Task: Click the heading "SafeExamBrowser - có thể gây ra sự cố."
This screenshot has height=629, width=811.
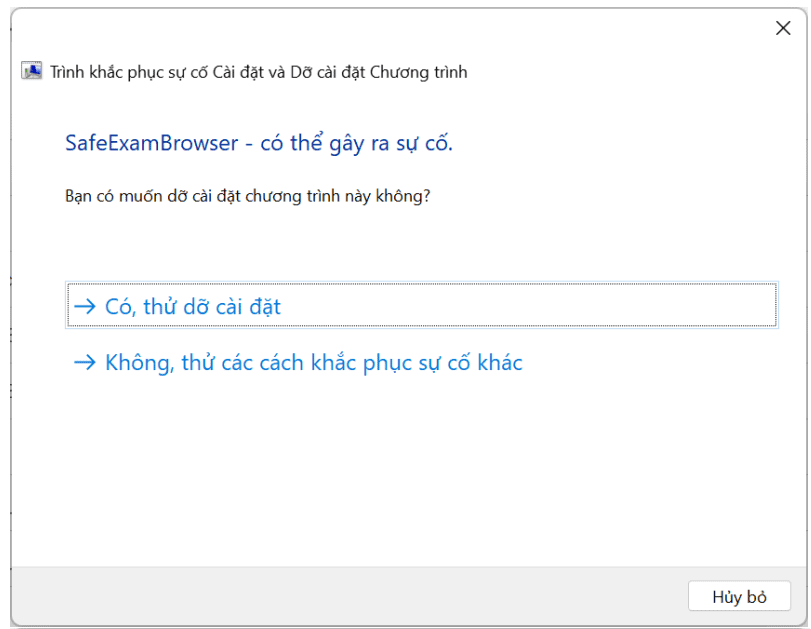Action: 259,143
